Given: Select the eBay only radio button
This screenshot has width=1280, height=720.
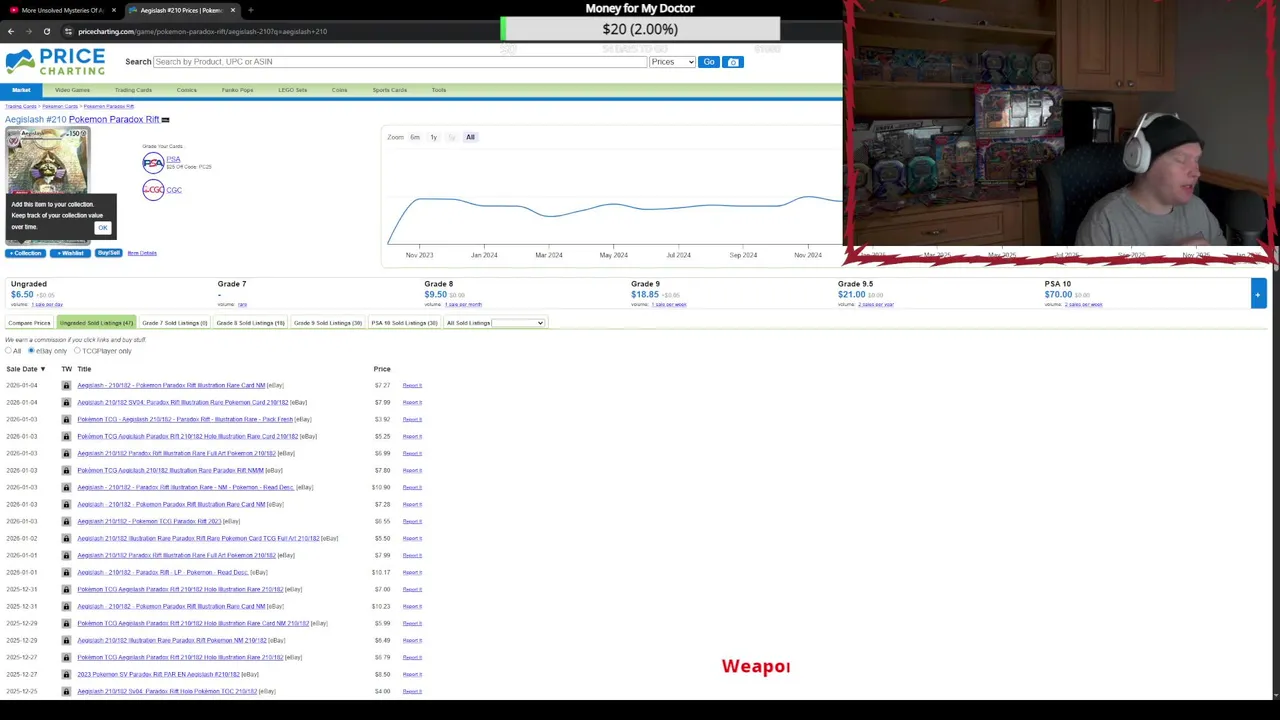Looking at the screenshot, I should [31, 351].
